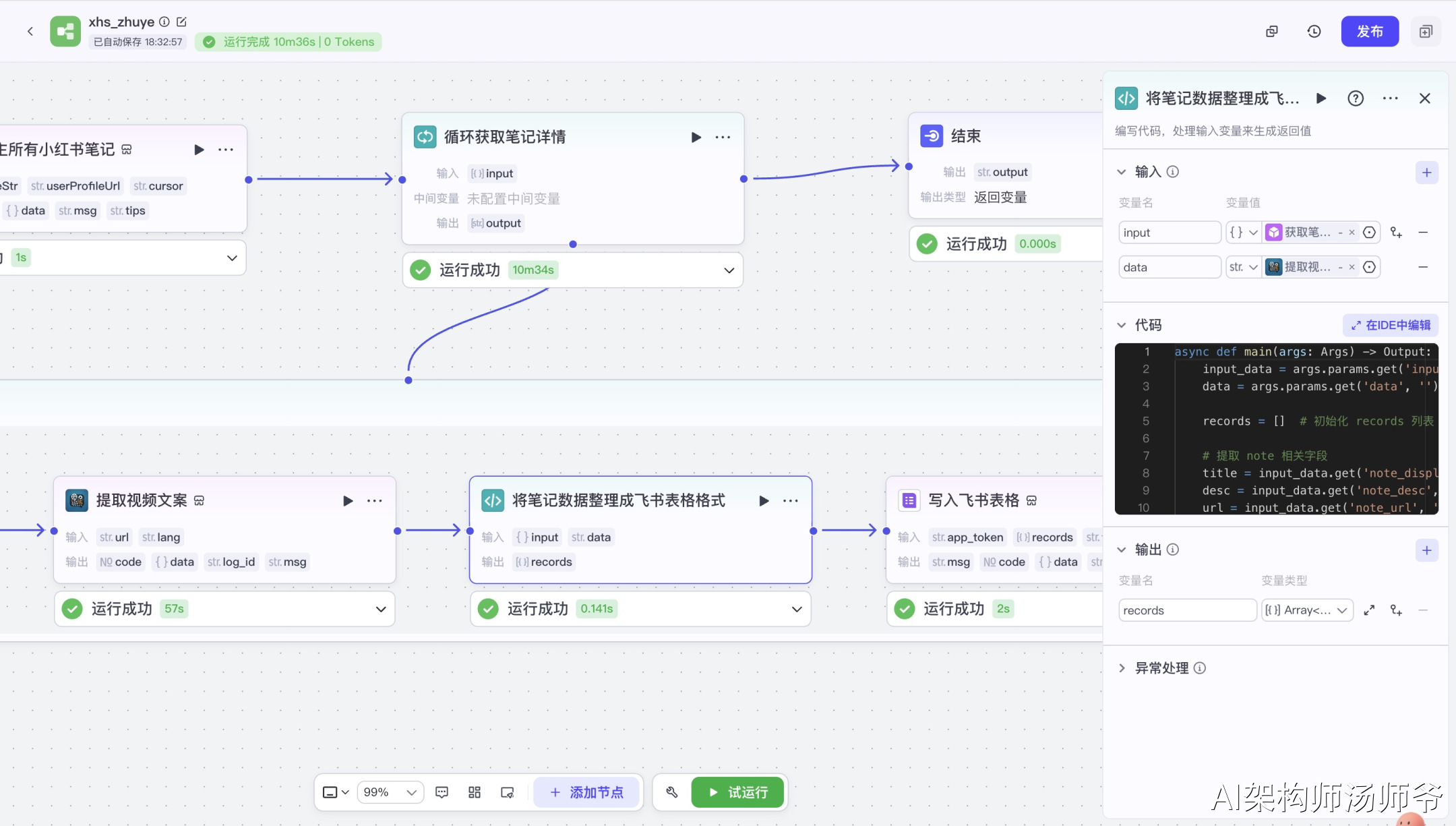The height and width of the screenshot is (826, 1456).
Task: Open 在IDE中编辑 code editor link
Action: click(1391, 325)
